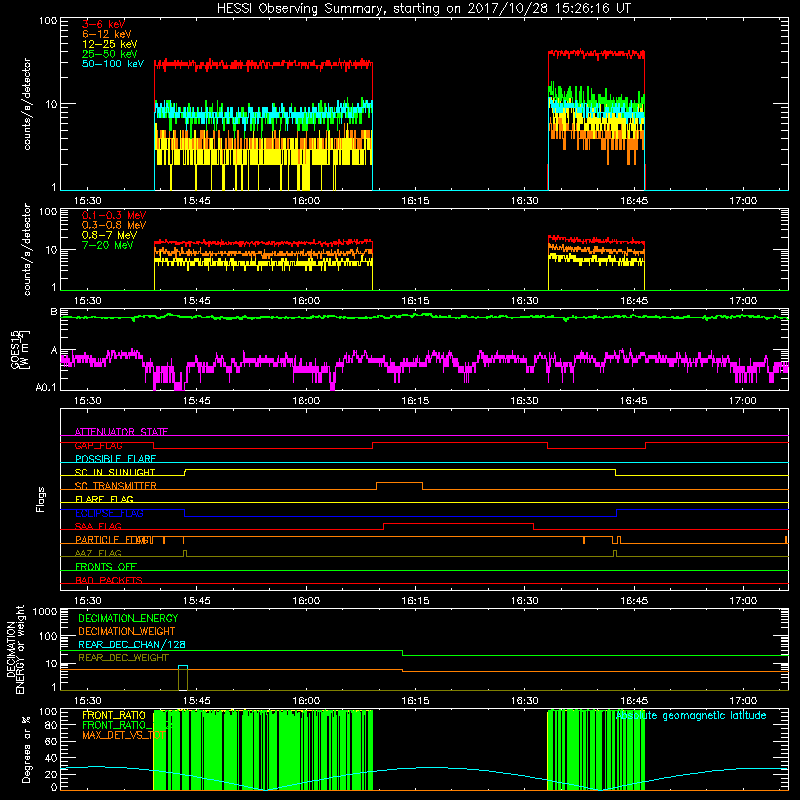
Task: Click the DECIMATION ENERGY or weight axis title
Action: 15,650
